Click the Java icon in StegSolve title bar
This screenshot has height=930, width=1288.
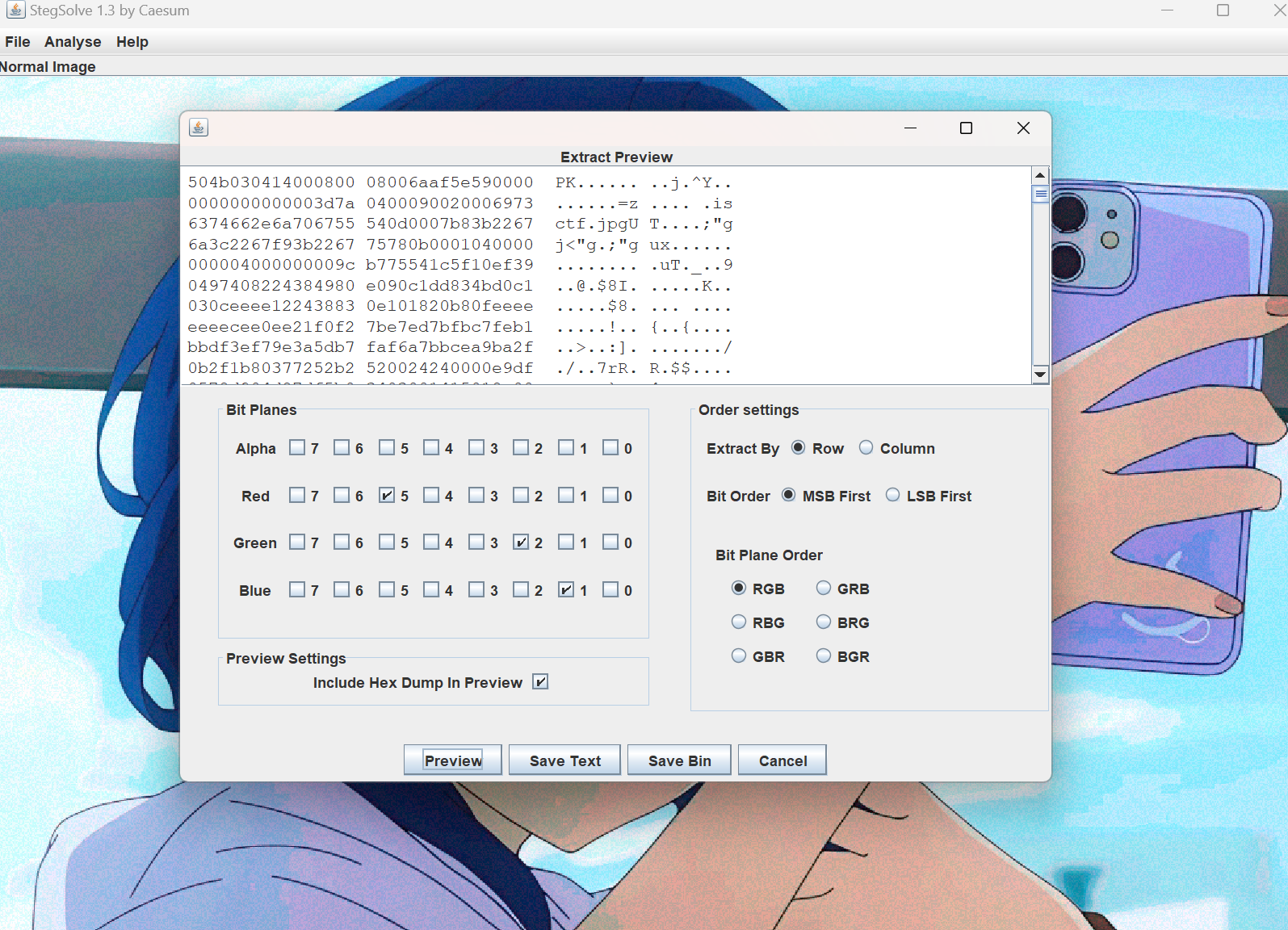pyautogui.click(x=15, y=10)
